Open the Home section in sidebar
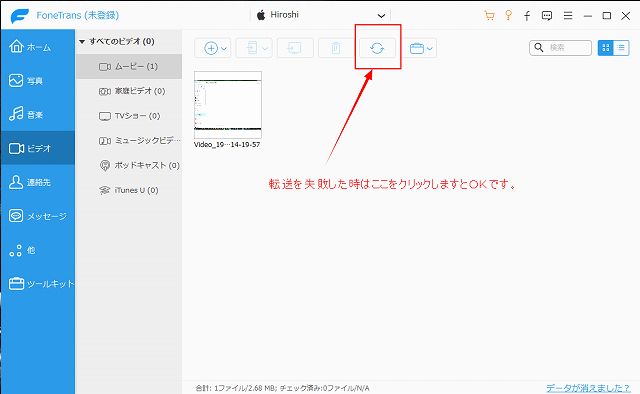640x394 pixels. click(37, 47)
